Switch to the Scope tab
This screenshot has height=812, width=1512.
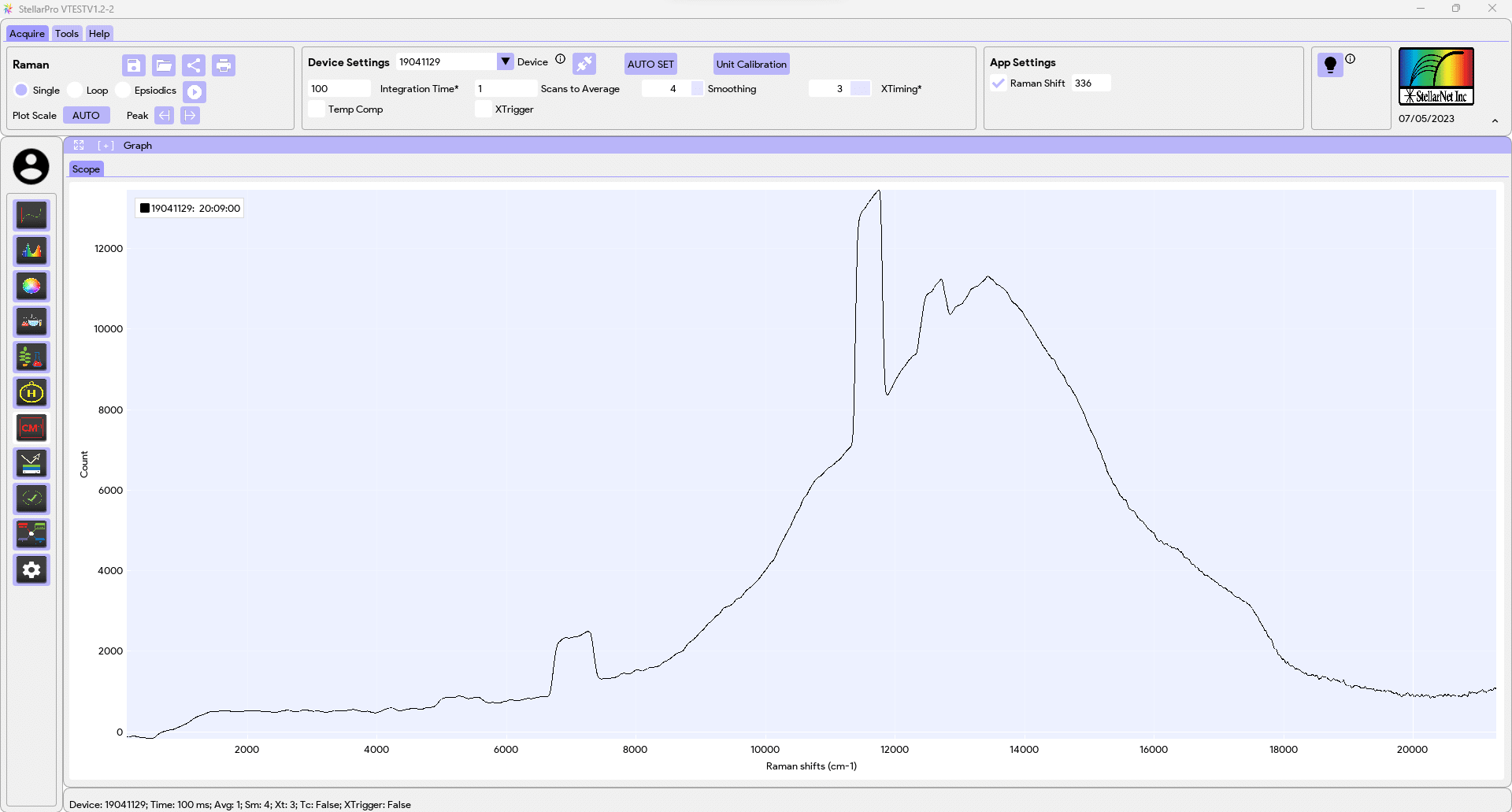point(86,169)
